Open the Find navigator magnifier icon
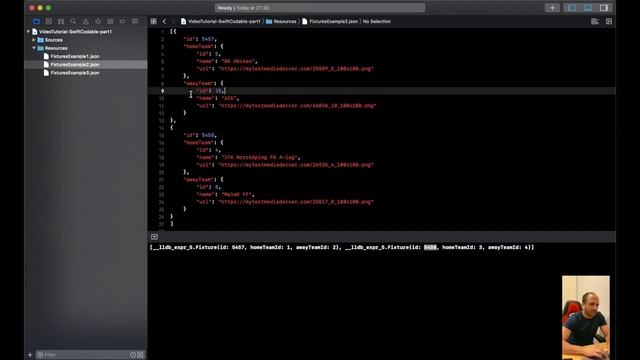 point(73,21)
